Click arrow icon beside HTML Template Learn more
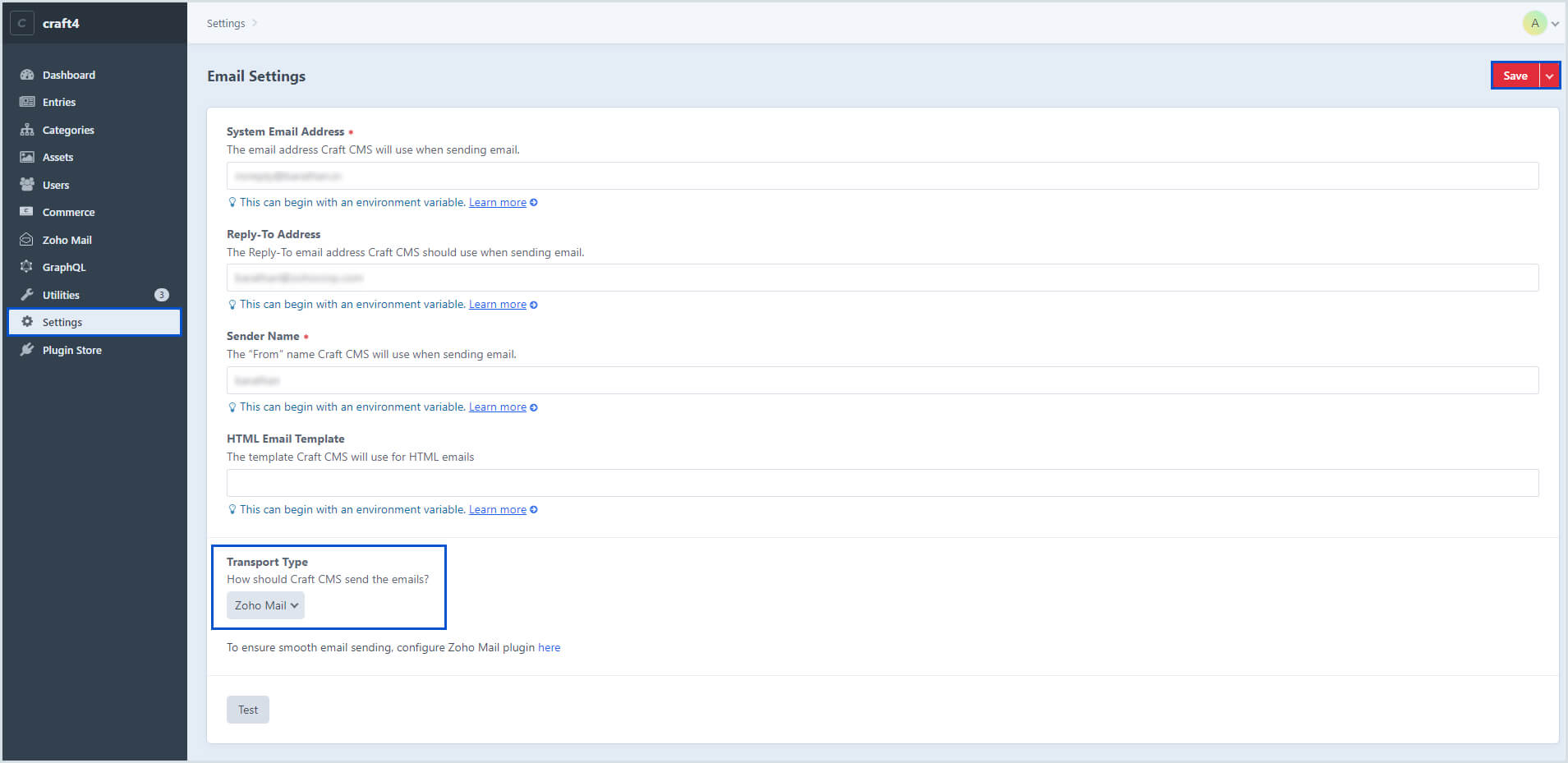The width and height of the screenshot is (1568, 763). tap(534, 510)
